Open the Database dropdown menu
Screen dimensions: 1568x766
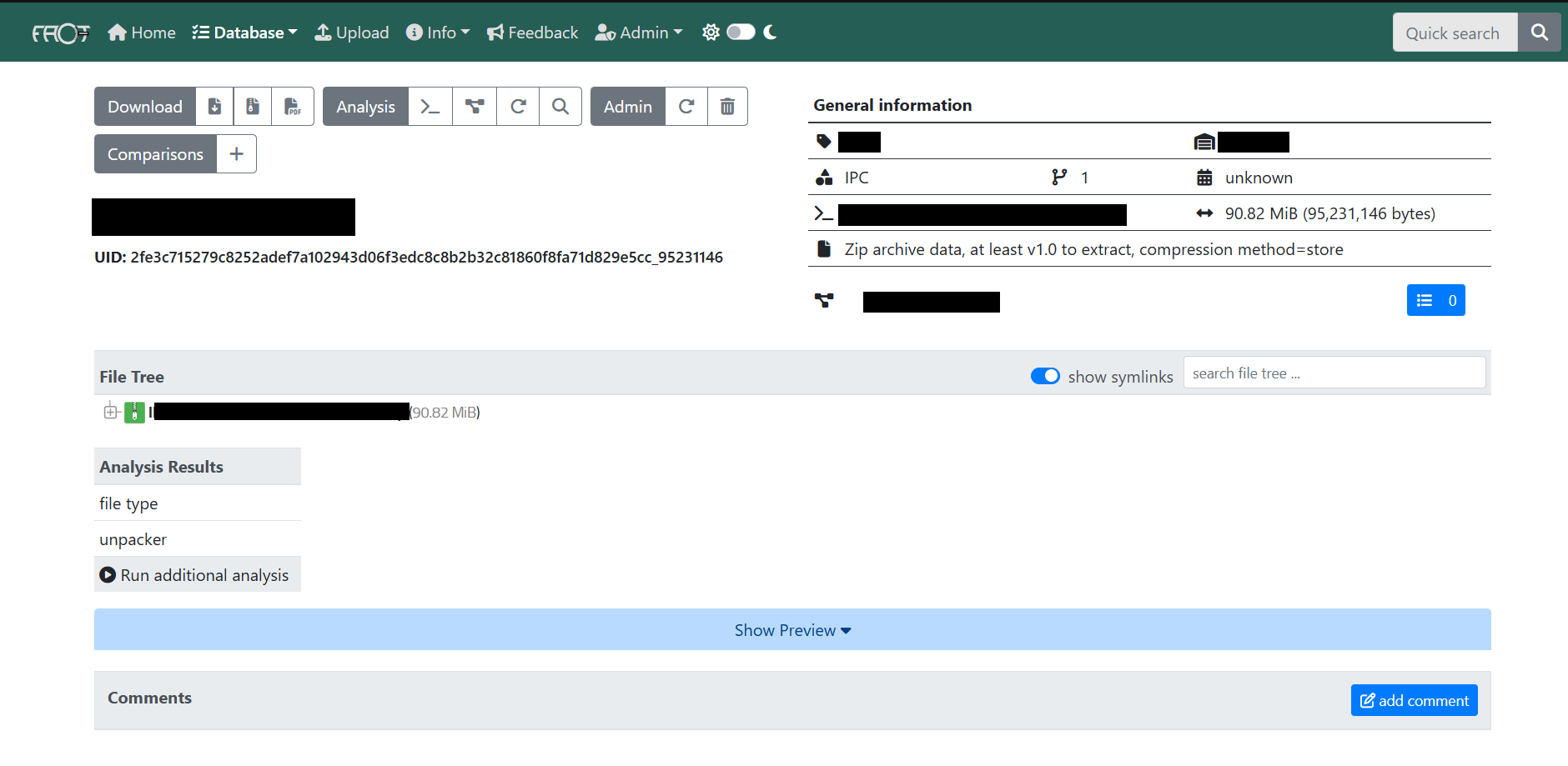244,33
